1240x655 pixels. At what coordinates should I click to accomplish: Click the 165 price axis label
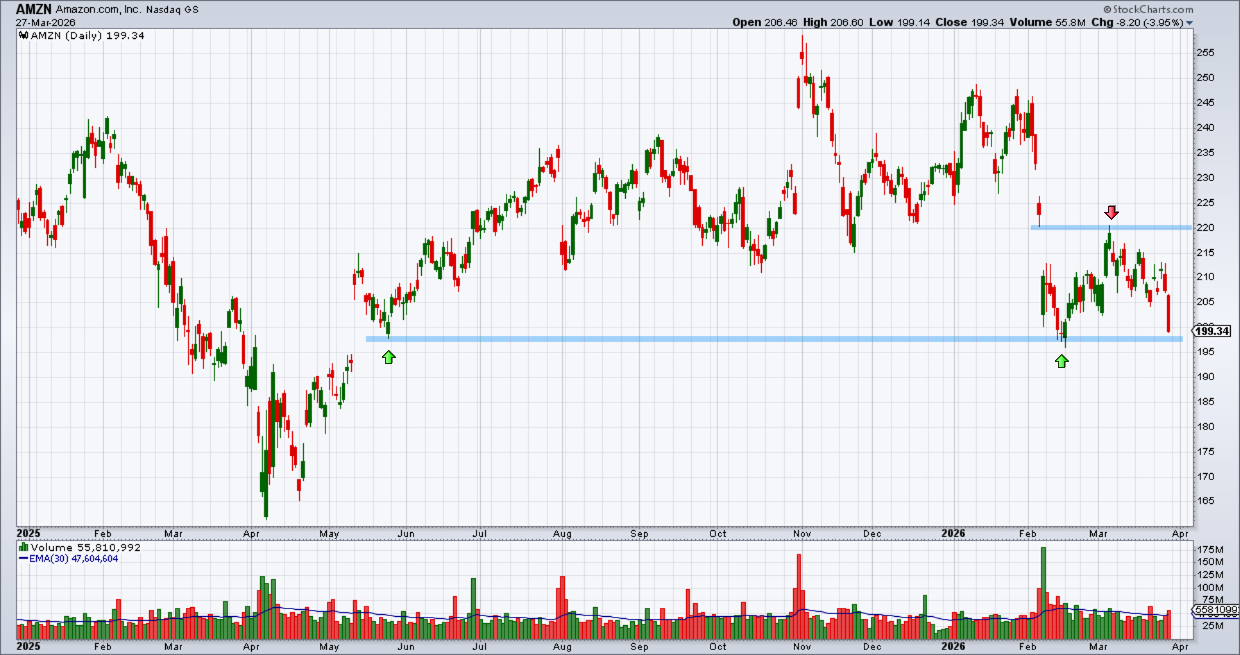click(x=1205, y=502)
